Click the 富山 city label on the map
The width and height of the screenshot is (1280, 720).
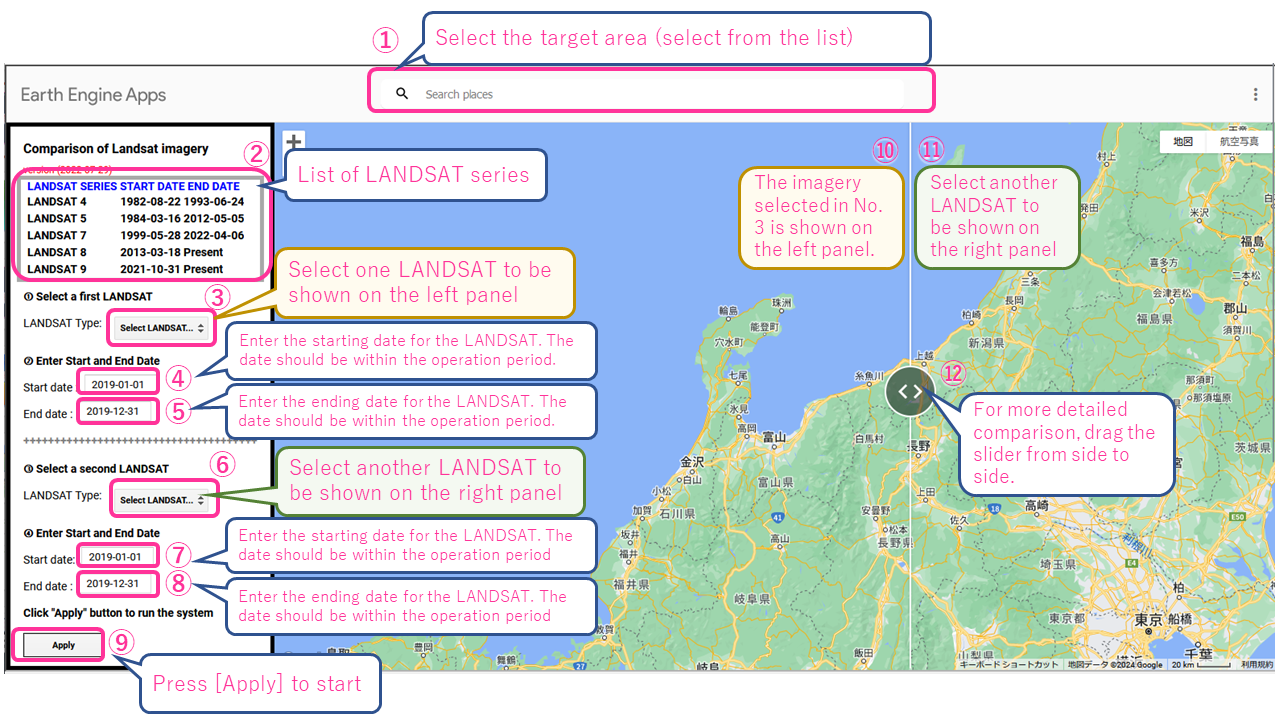click(x=774, y=437)
